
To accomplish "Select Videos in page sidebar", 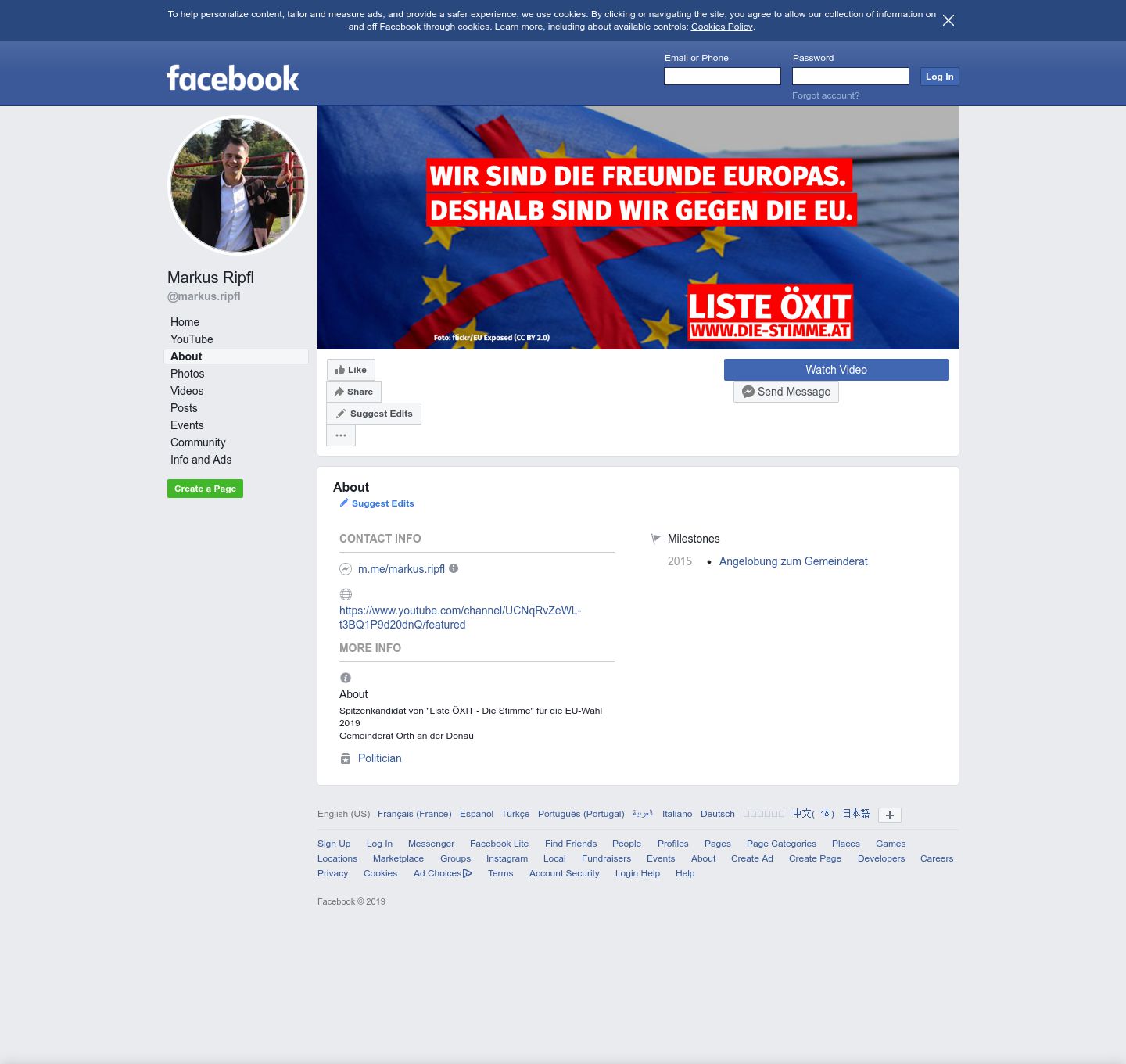I will point(187,391).
